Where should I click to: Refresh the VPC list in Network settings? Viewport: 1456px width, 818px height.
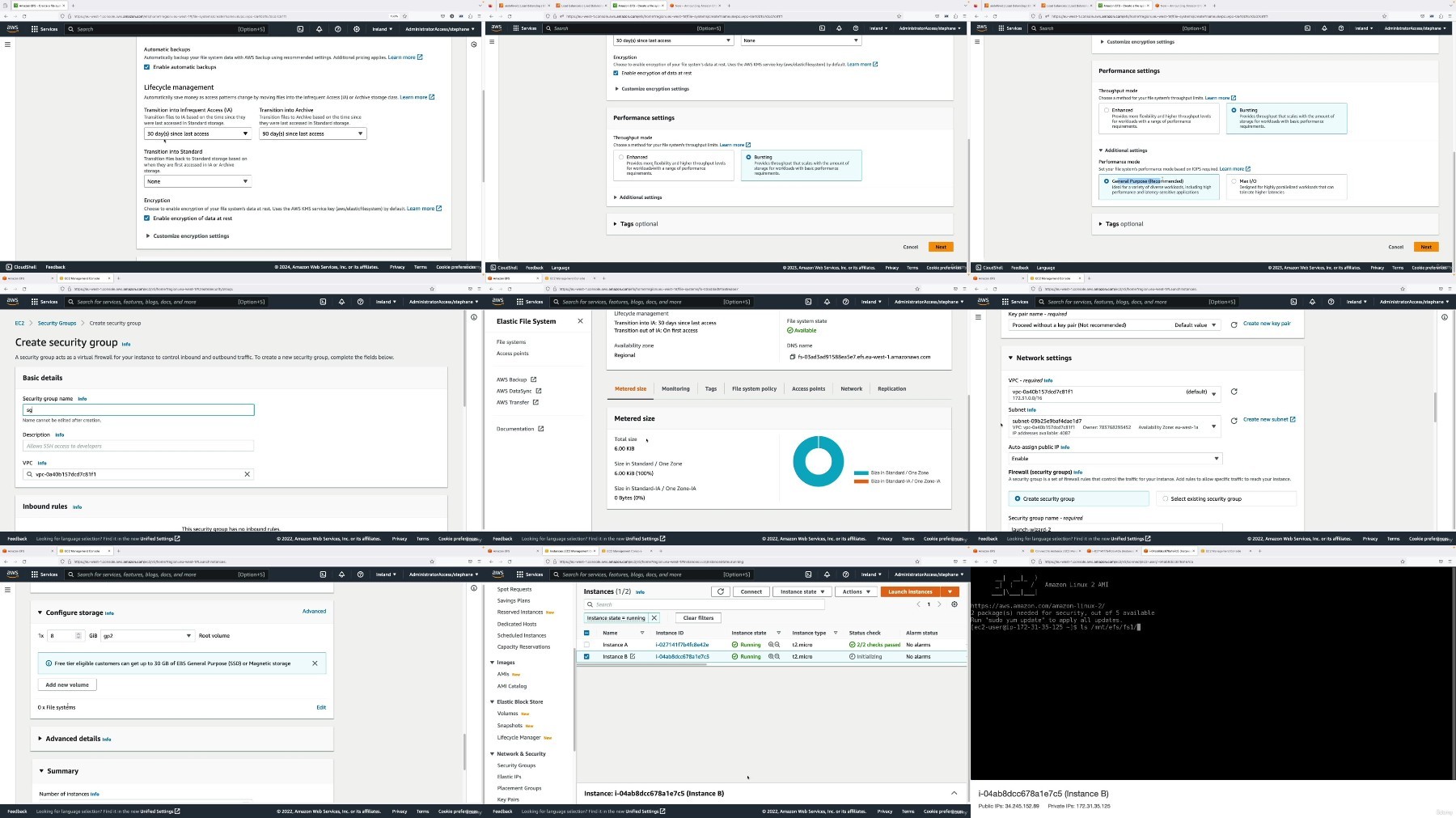point(1234,392)
